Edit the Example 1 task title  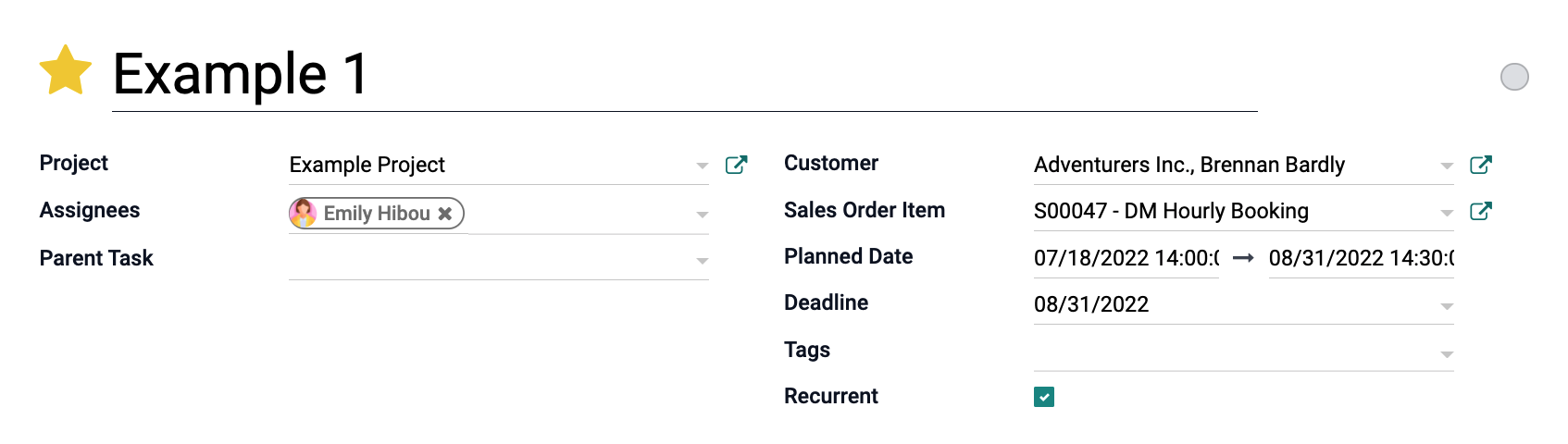(685, 75)
